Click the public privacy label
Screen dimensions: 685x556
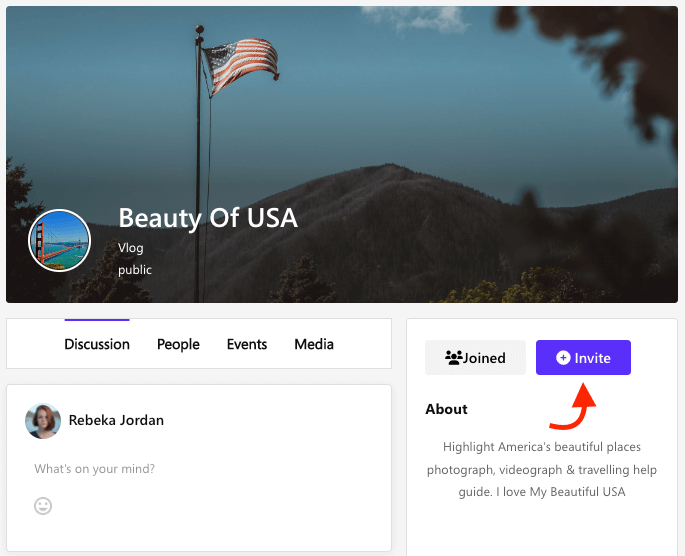pyautogui.click(x=135, y=270)
